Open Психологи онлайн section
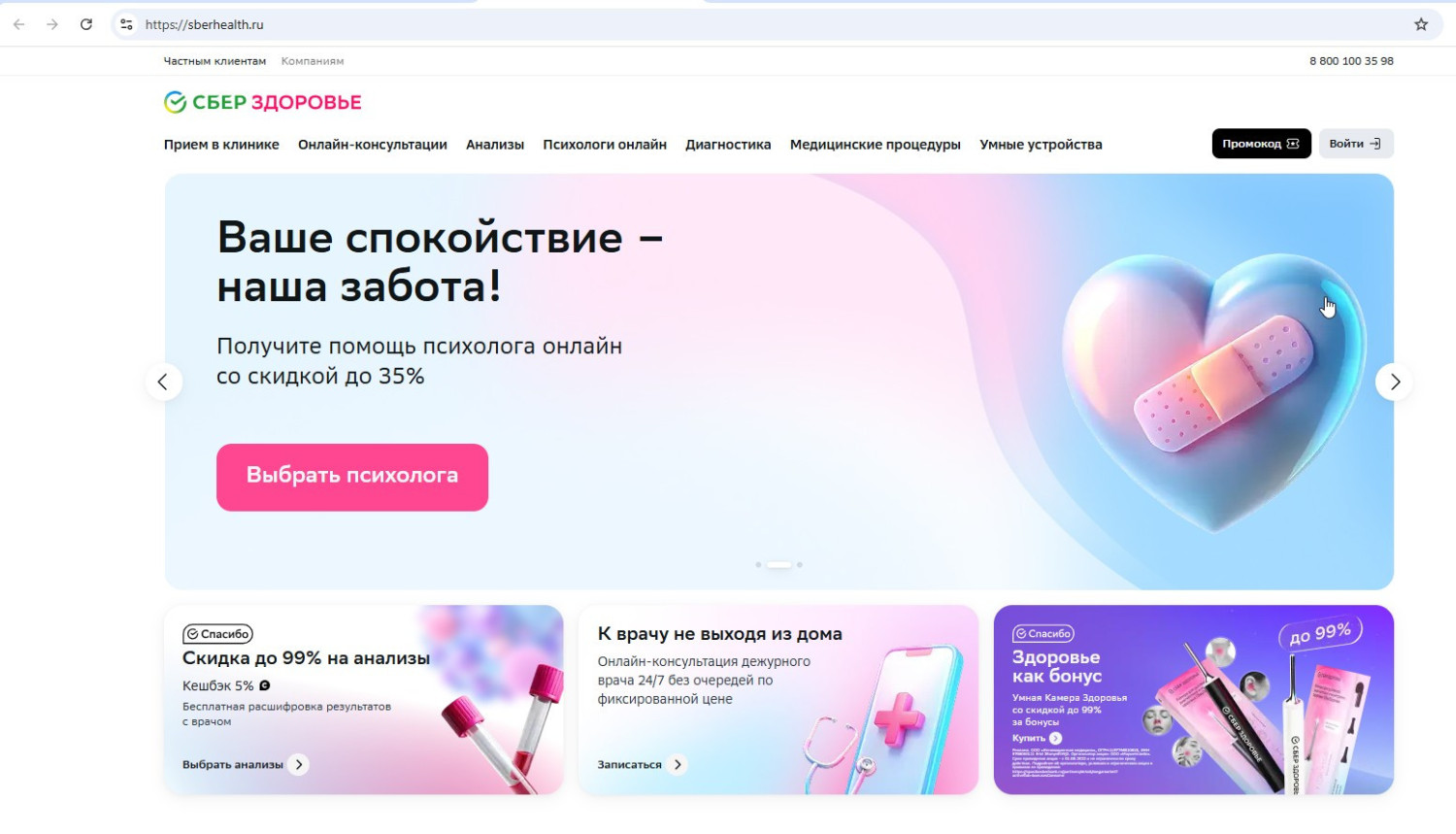The image size is (1456, 834). pyautogui.click(x=605, y=145)
